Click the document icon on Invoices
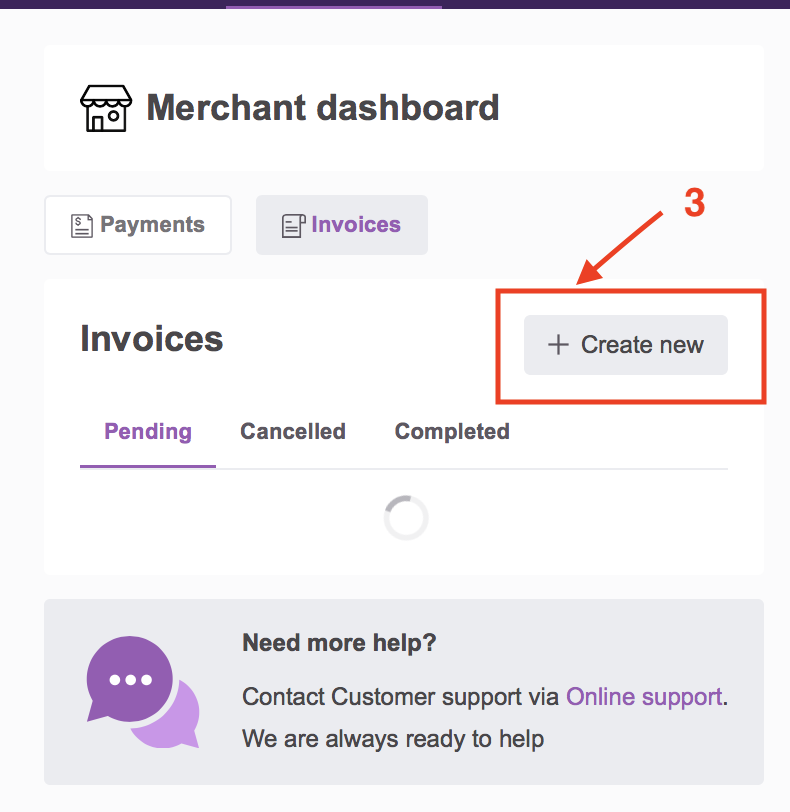Image resolution: width=790 pixels, height=812 pixels. click(x=294, y=226)
